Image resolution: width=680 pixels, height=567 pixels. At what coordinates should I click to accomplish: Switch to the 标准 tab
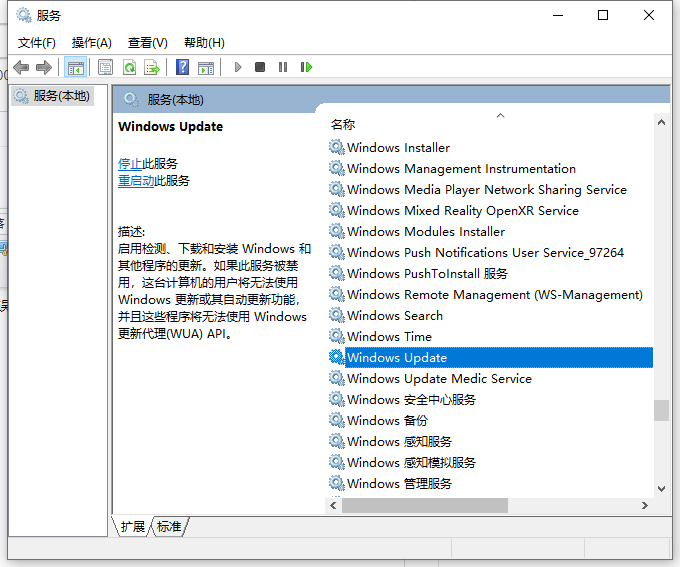coord(170,526)
